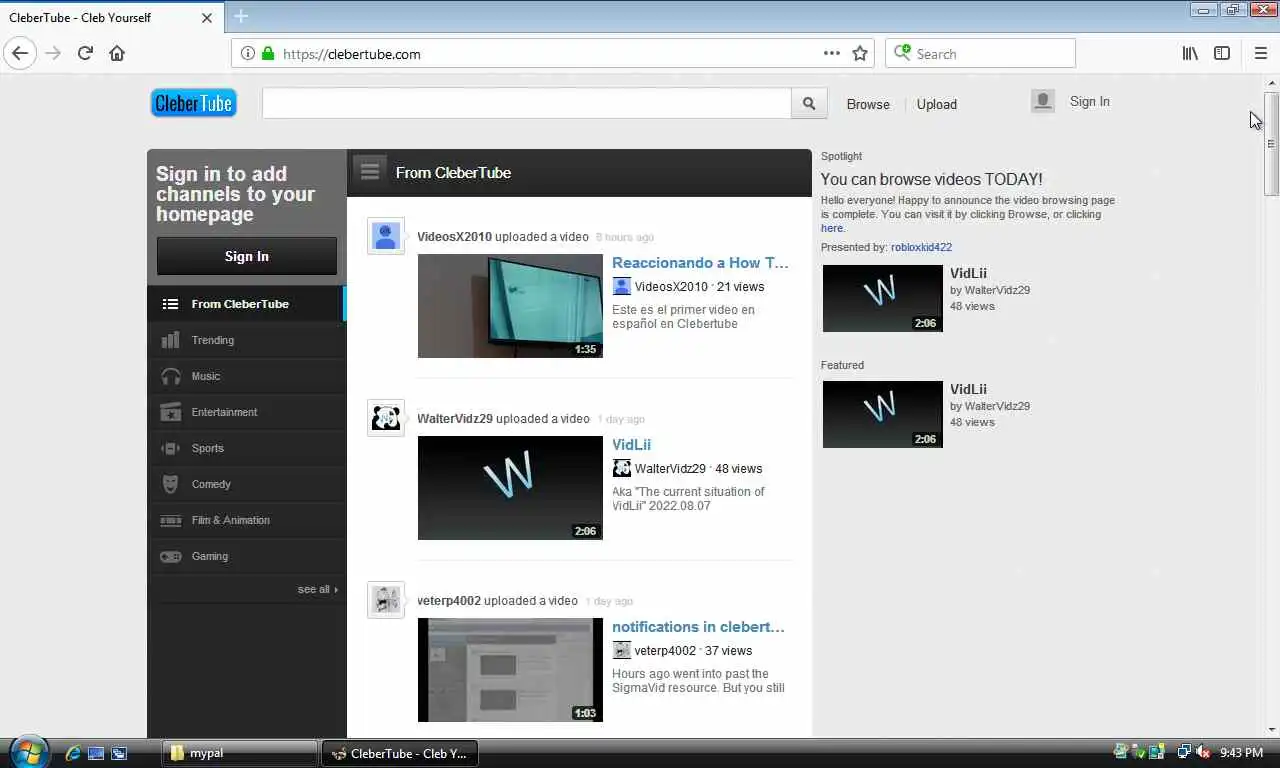Open the notifications in clebert... video title

point(698,626)
